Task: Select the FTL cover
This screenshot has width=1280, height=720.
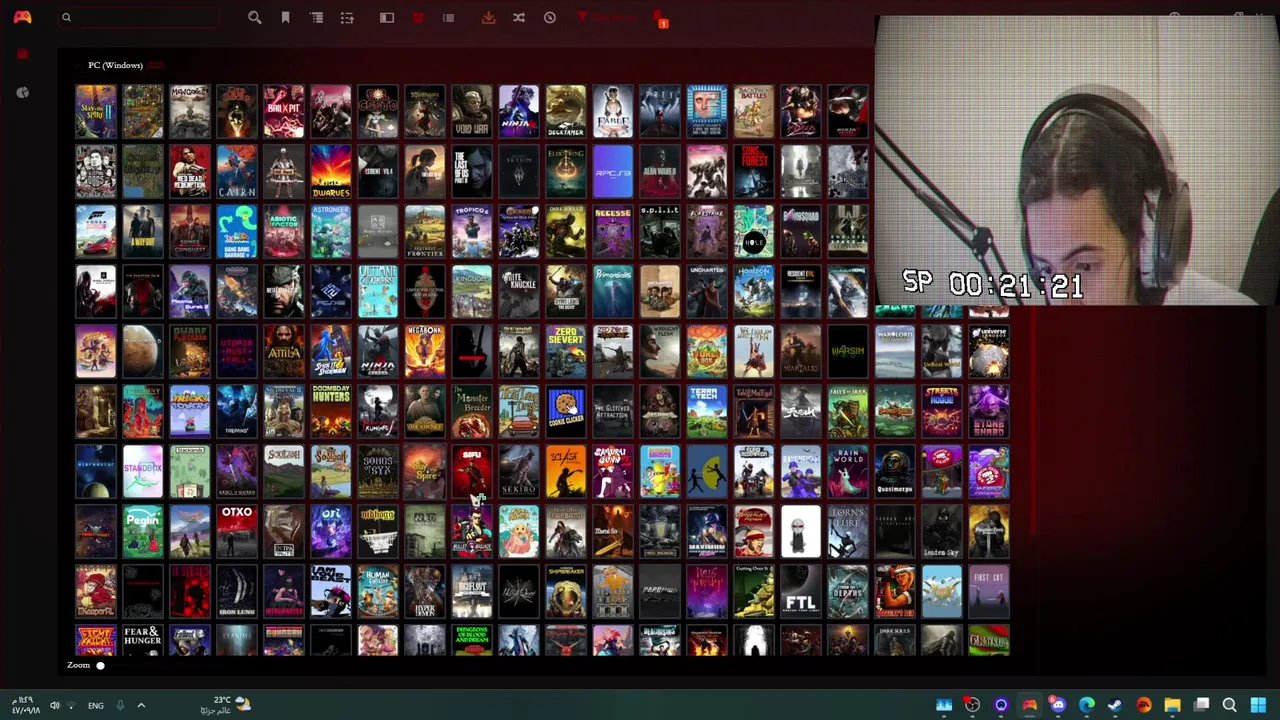Action: pos(801,591)
